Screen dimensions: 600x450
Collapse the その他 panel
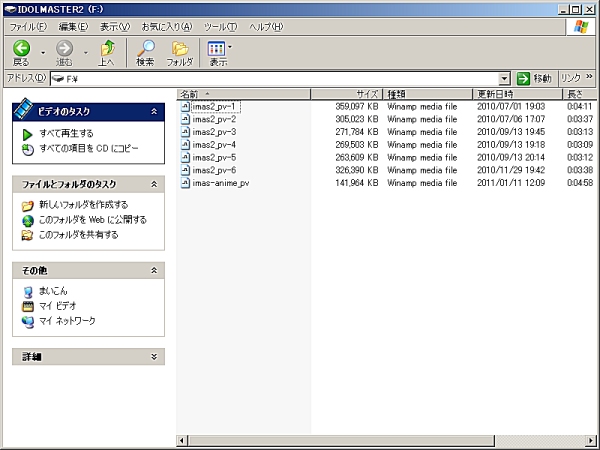click(154, 271)
